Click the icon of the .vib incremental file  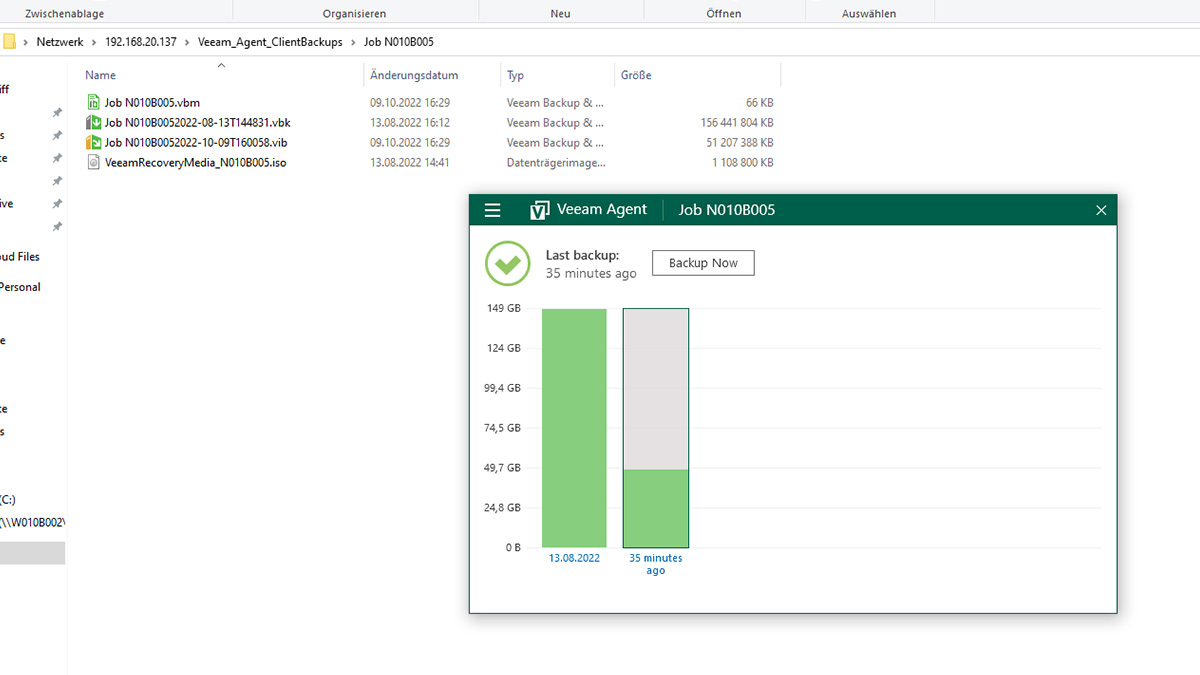point(93,142)
